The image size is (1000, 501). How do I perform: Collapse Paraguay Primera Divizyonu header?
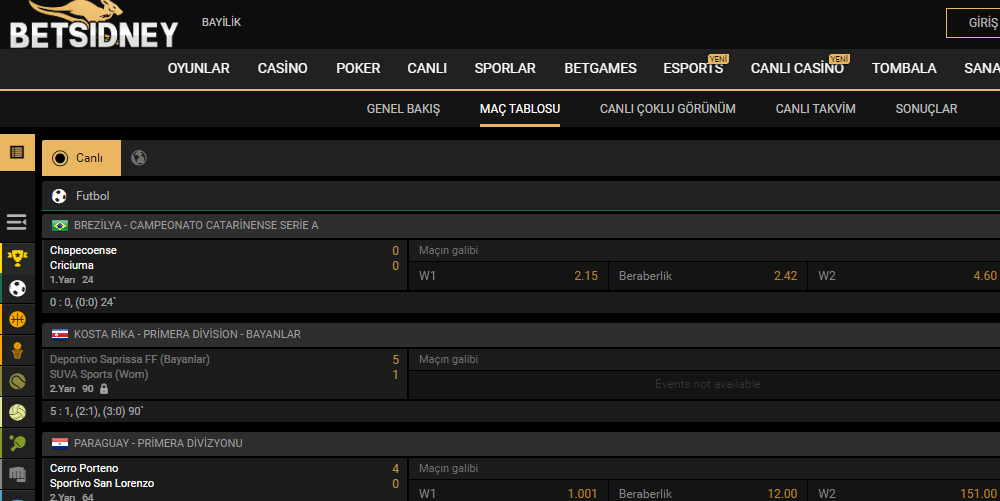tap(521, 443)
